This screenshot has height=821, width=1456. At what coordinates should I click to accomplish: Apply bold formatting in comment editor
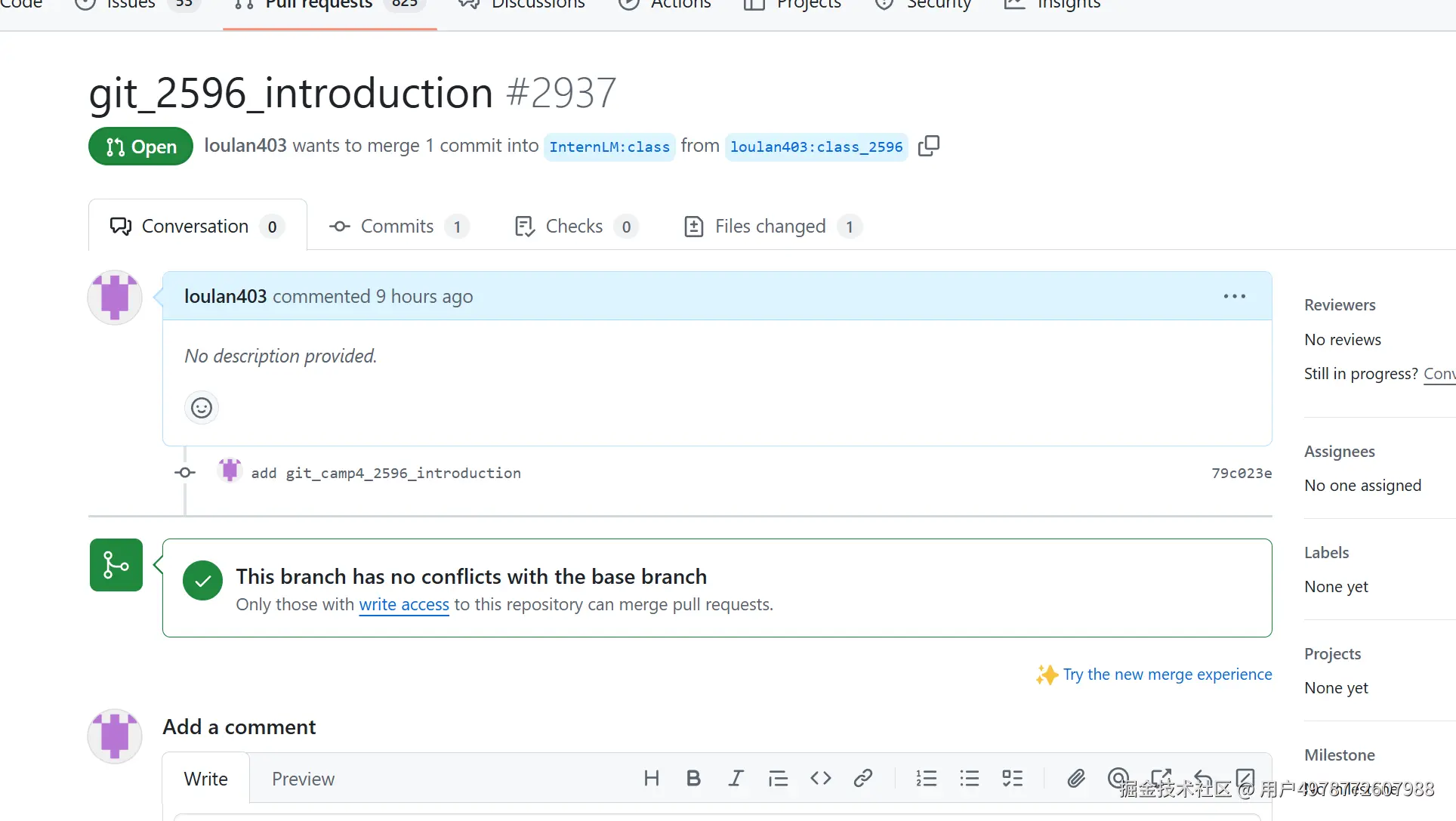pyautogui.click(x=693, y=778)
